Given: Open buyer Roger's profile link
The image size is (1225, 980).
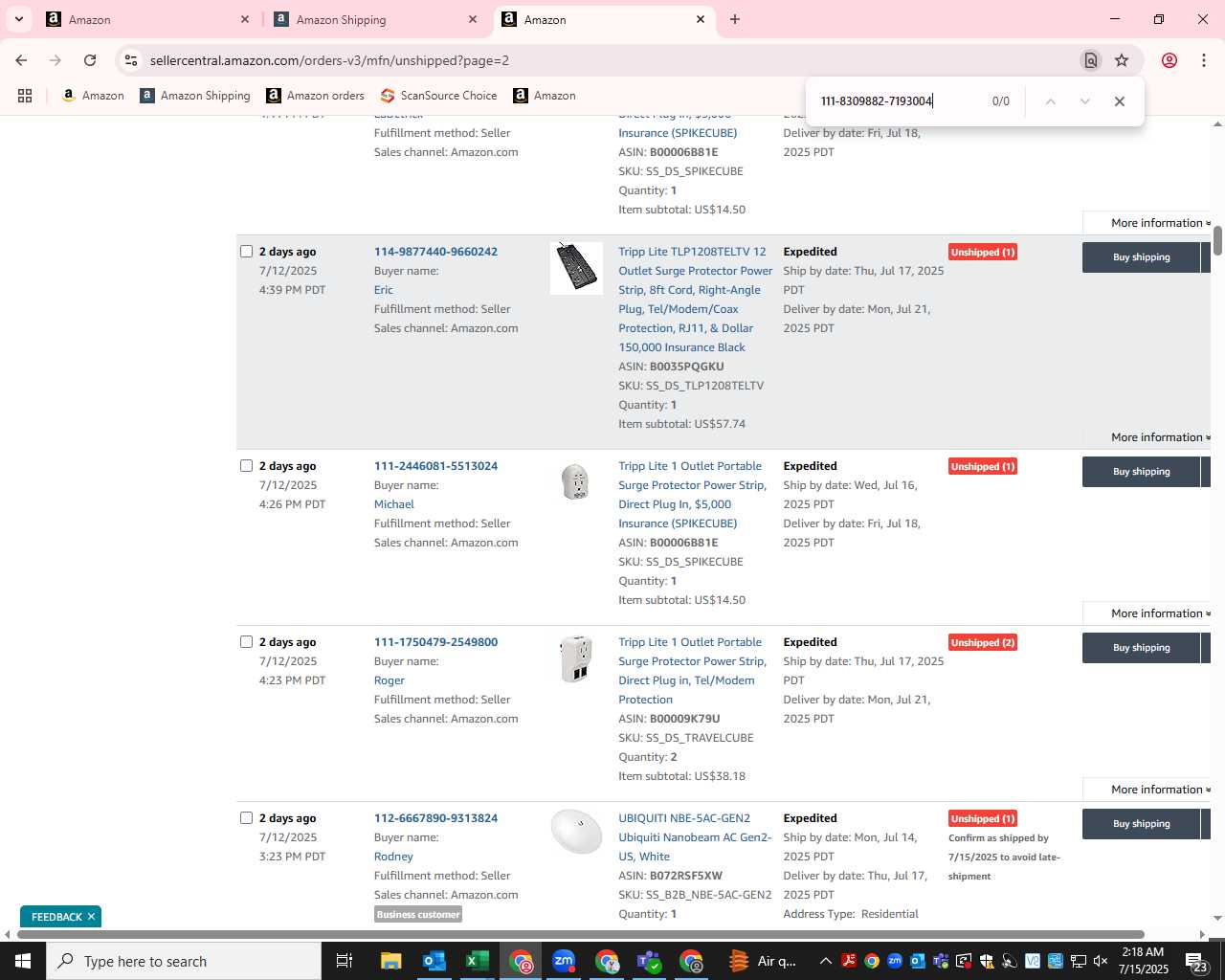Looking at the screenshot, I should pyautogui.click(x=390, y=680).
